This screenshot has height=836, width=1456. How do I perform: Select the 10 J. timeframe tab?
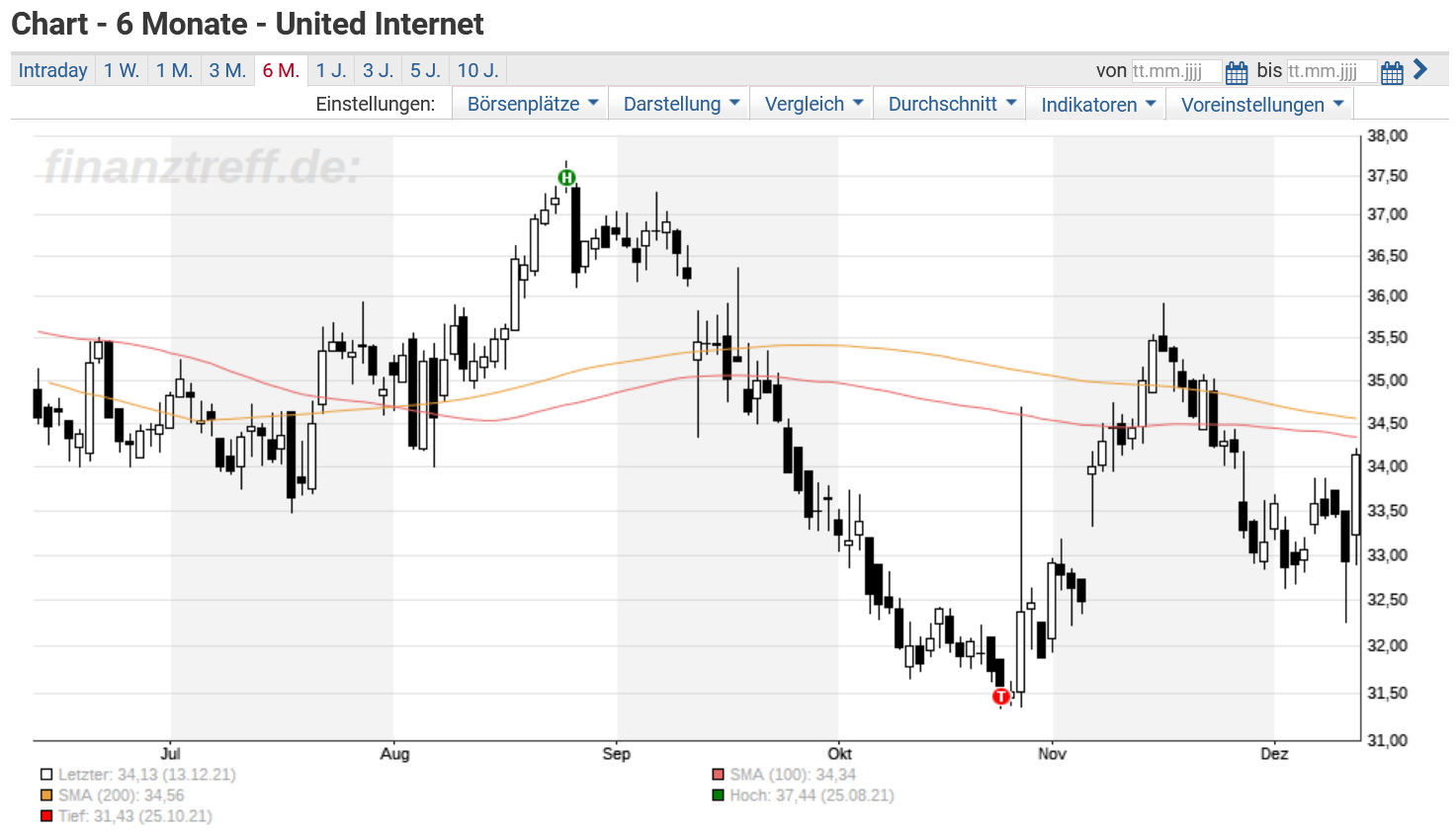(477, 70)
